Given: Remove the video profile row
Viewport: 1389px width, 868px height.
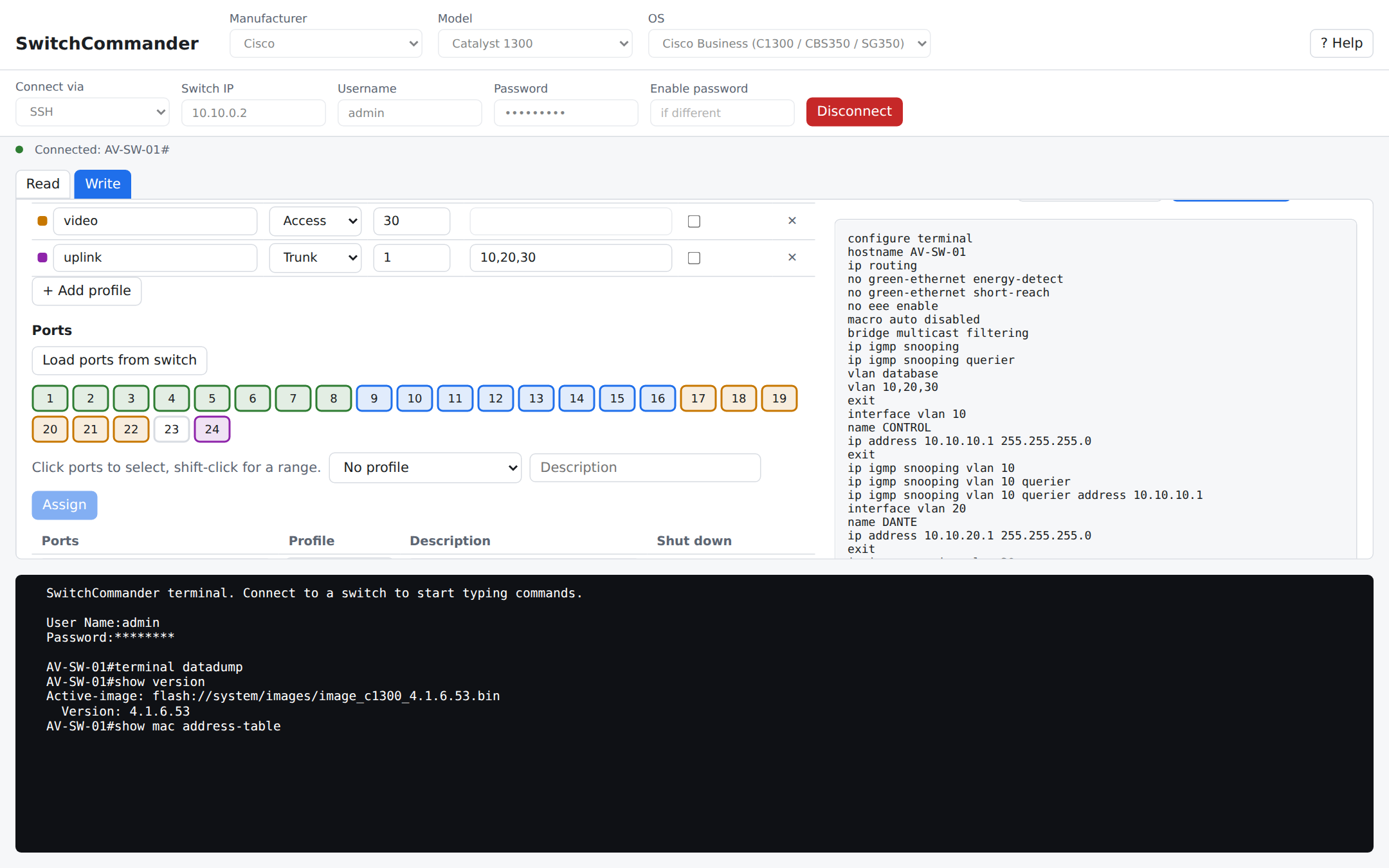Looking at the screenshot, I should click(792, 221).
